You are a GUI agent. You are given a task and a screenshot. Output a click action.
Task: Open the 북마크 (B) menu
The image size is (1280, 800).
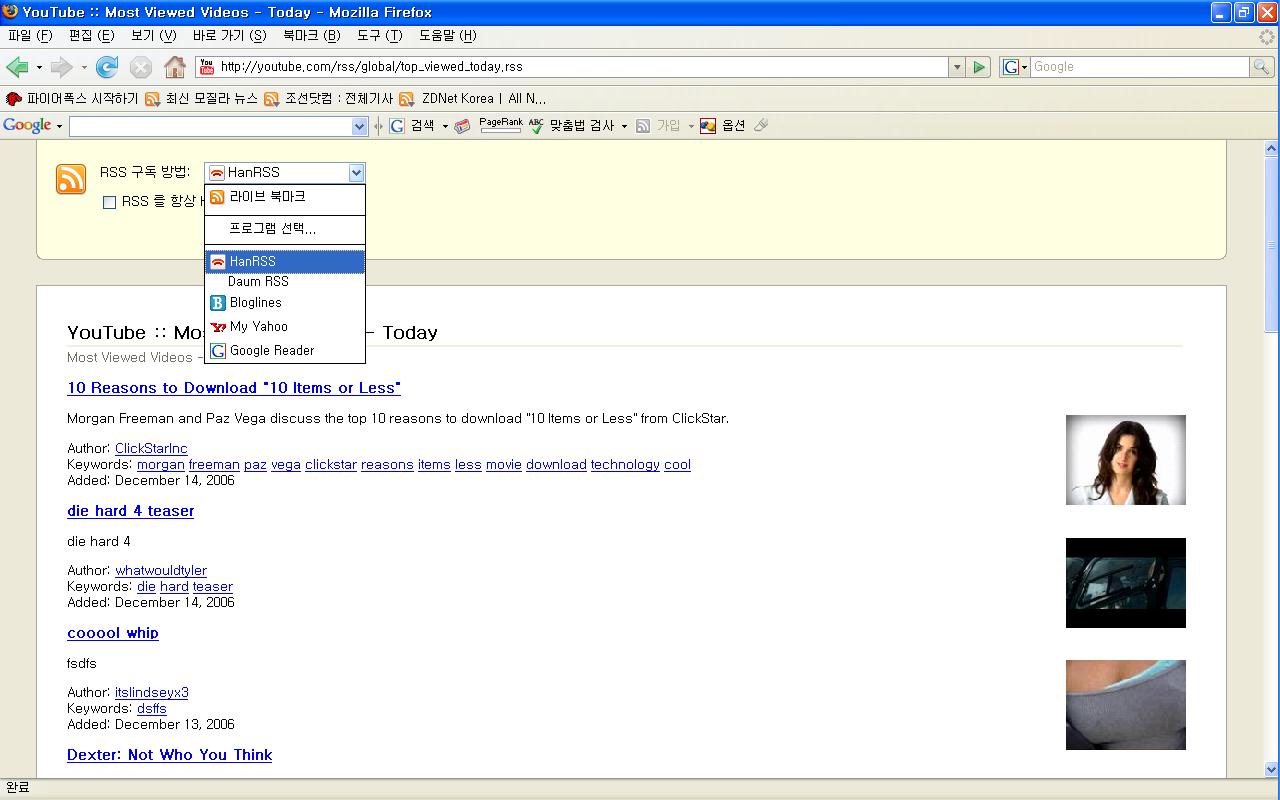pos(311,35)
